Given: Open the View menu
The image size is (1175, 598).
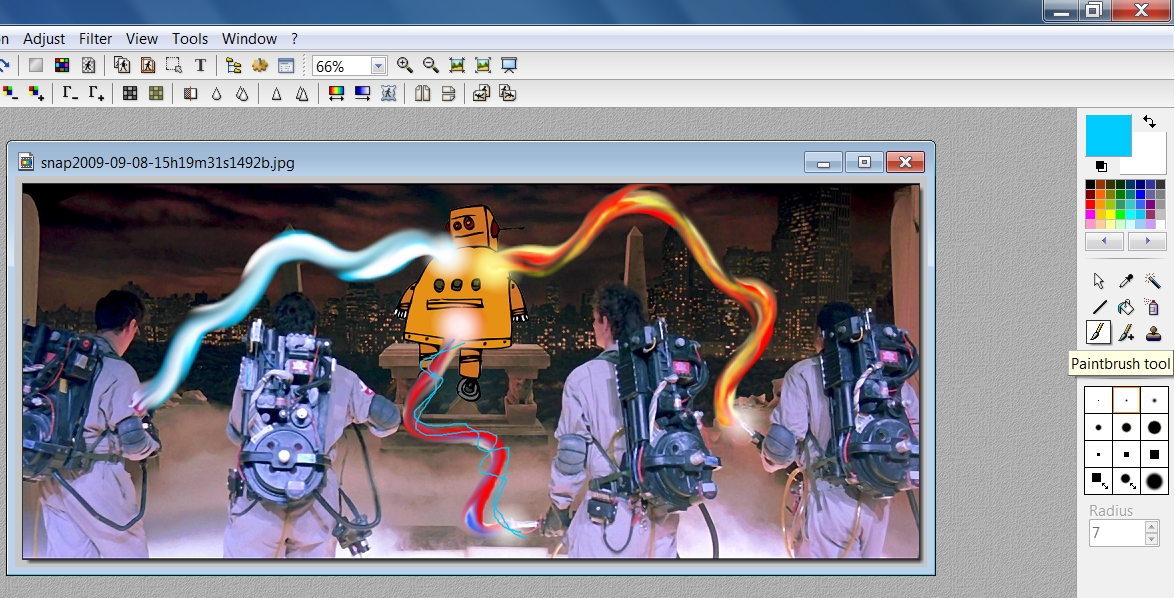Looking at the screenshot, I should (142, 38).
